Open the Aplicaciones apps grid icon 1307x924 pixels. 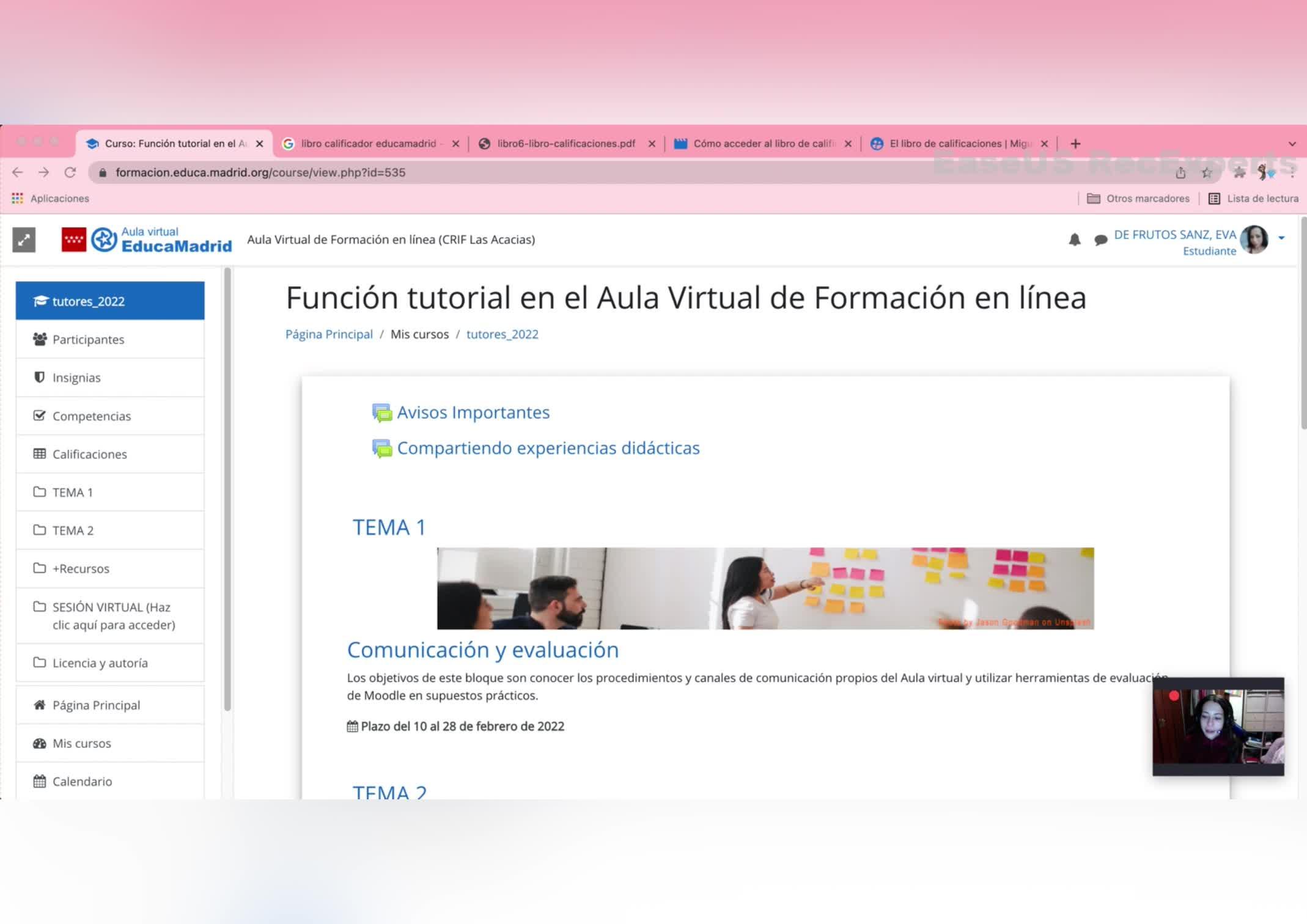(17, 199)
